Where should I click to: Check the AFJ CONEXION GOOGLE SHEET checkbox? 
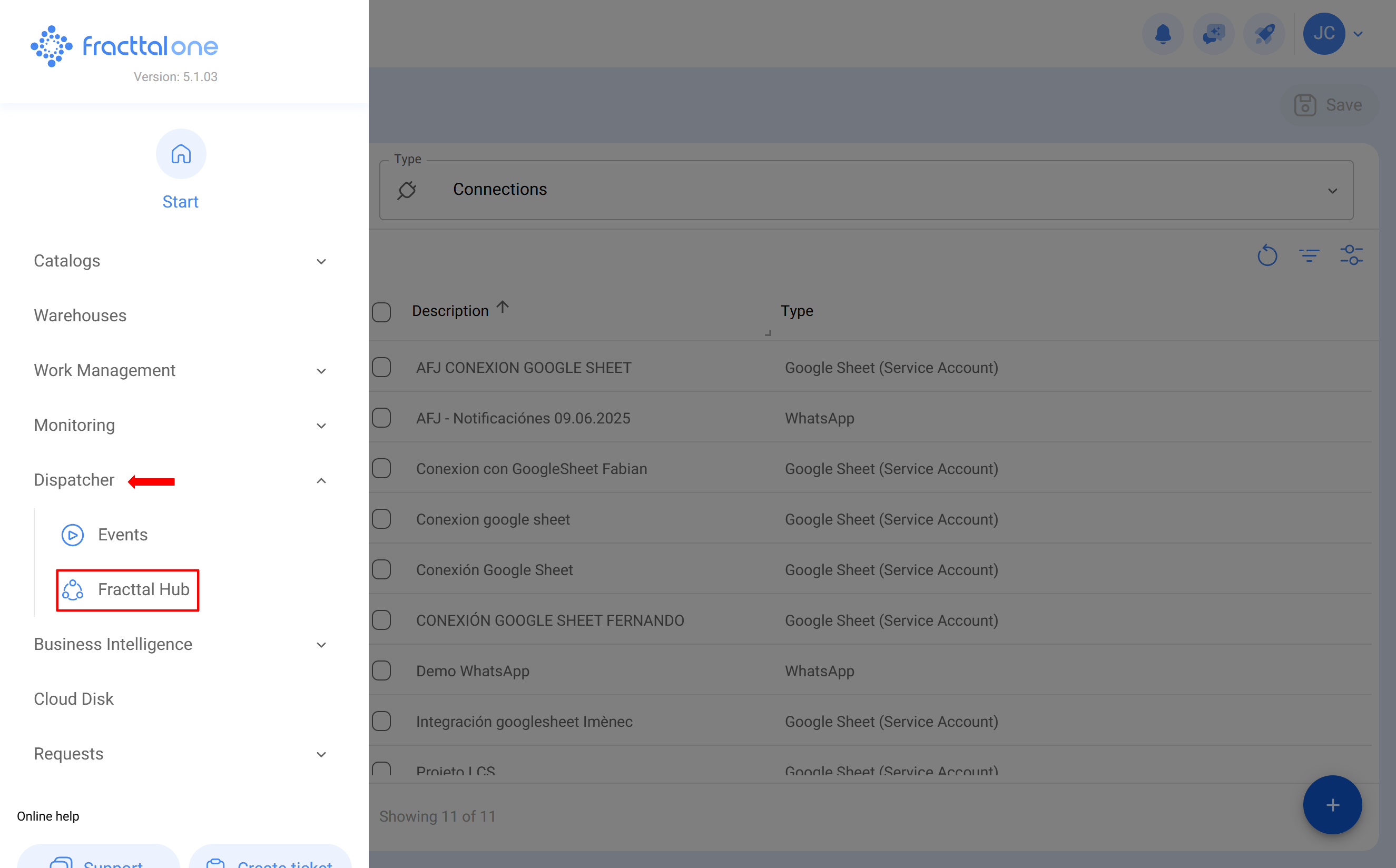coord(382,368)
